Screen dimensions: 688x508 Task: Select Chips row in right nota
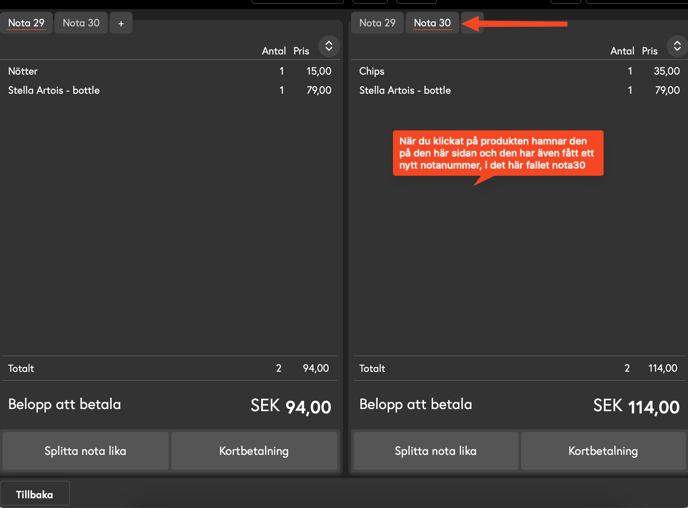click(x=520, y=71)
